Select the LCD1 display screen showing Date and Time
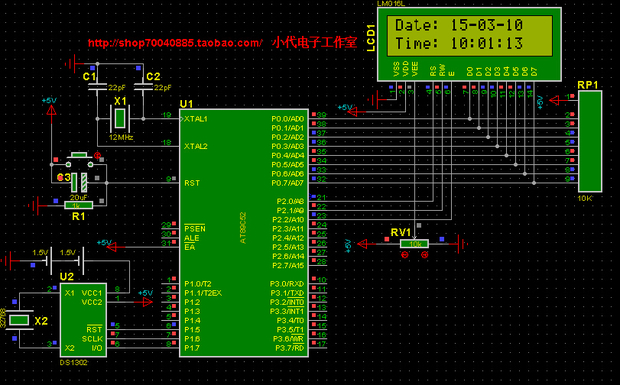Viewport: 620px width, 385px height. 469,36
